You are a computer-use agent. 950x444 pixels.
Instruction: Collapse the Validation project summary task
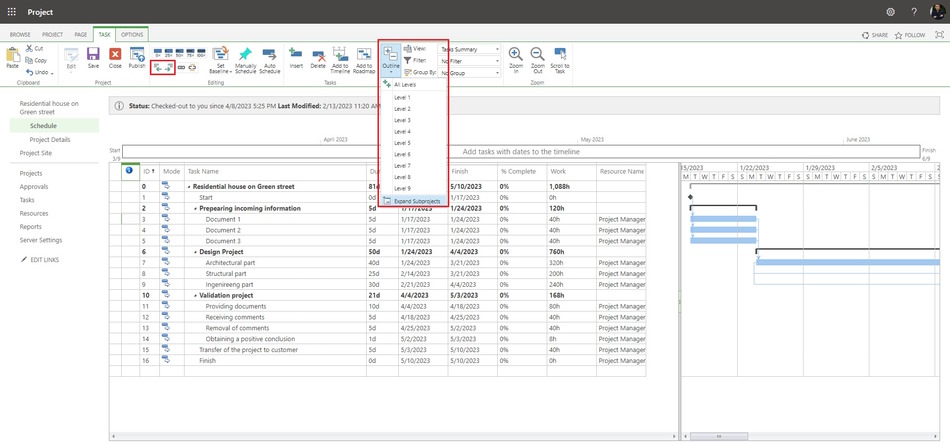195,296
